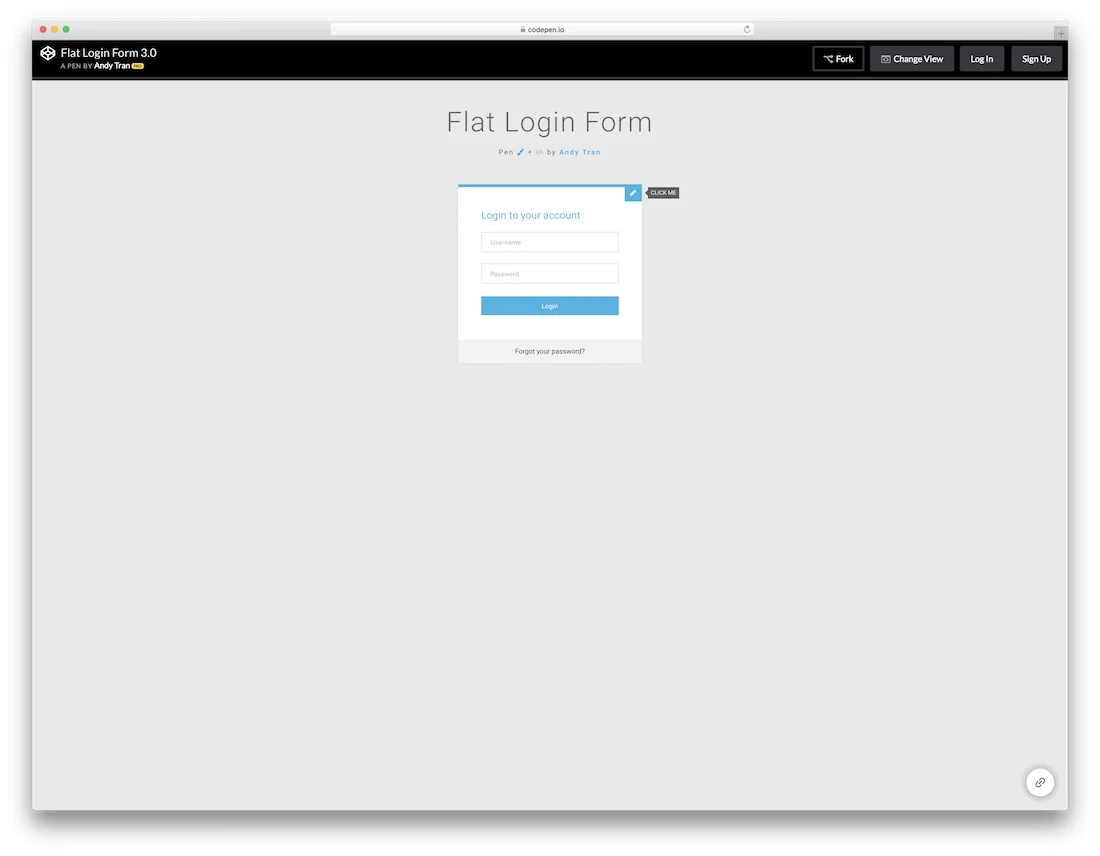Click the Forgot your password link
Image resolution: width=1100 pixels, height=856 pixels.
pyautogui.click(x=549, y=351)
